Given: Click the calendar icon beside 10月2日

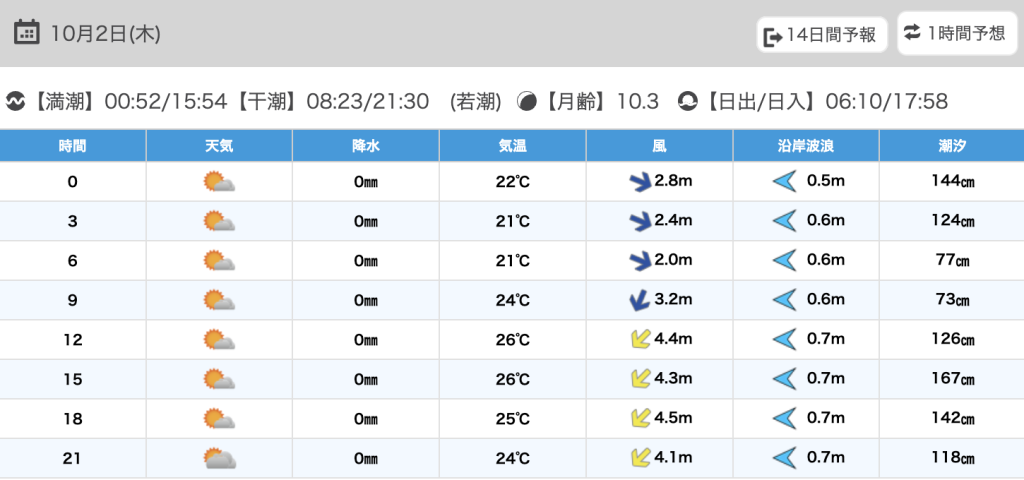Looking at the screenshot, I should (27, 32).
